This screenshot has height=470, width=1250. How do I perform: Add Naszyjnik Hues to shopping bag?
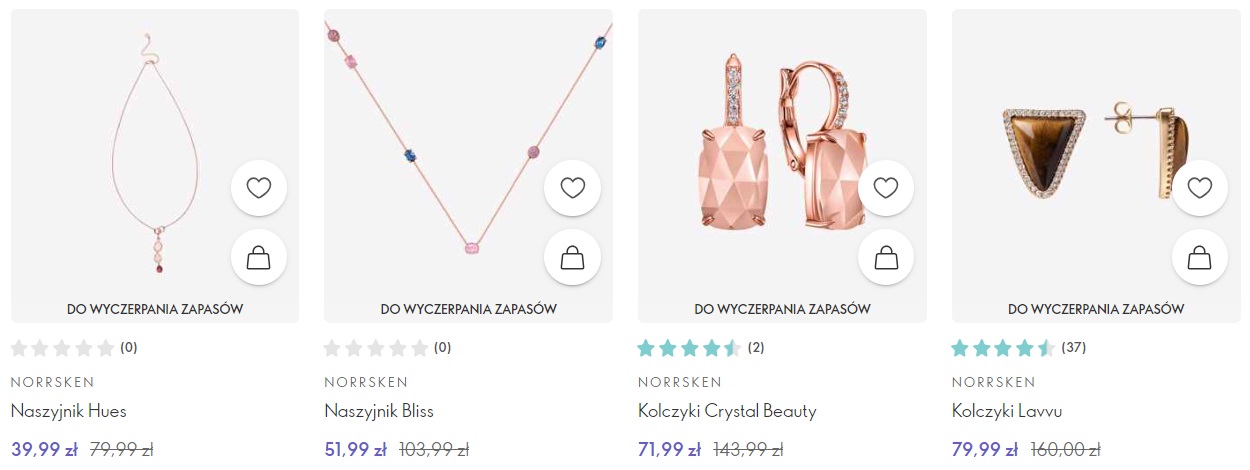tap(259, 257)
